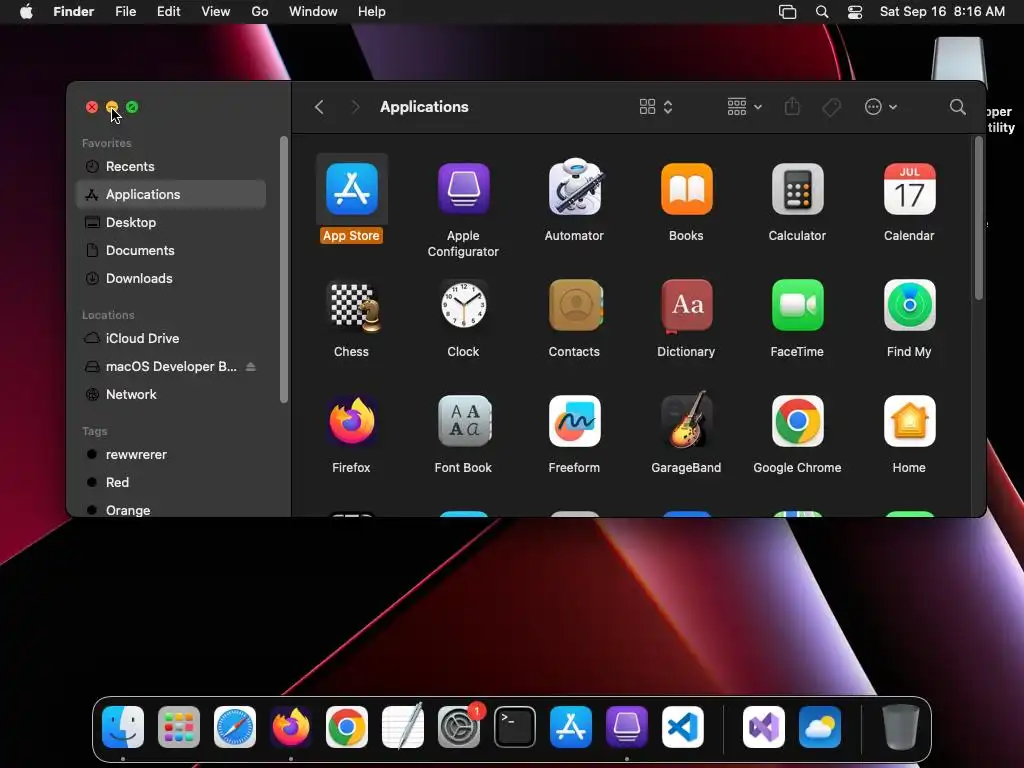Open Control Center in the menu bar
Image resolution: width=1024 pixels, height=768 pixels.
point(855,12)
